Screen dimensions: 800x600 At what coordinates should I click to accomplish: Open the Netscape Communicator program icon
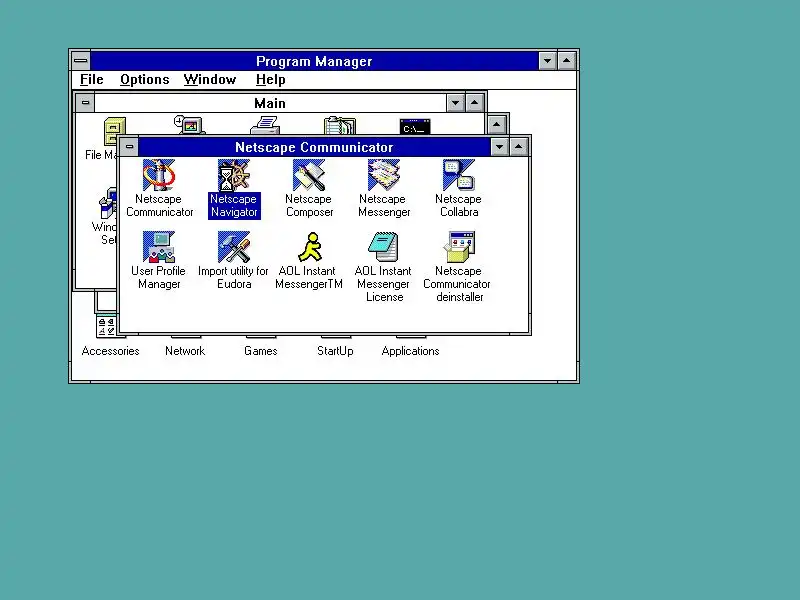pyautogui.click(x=159, y=175)
